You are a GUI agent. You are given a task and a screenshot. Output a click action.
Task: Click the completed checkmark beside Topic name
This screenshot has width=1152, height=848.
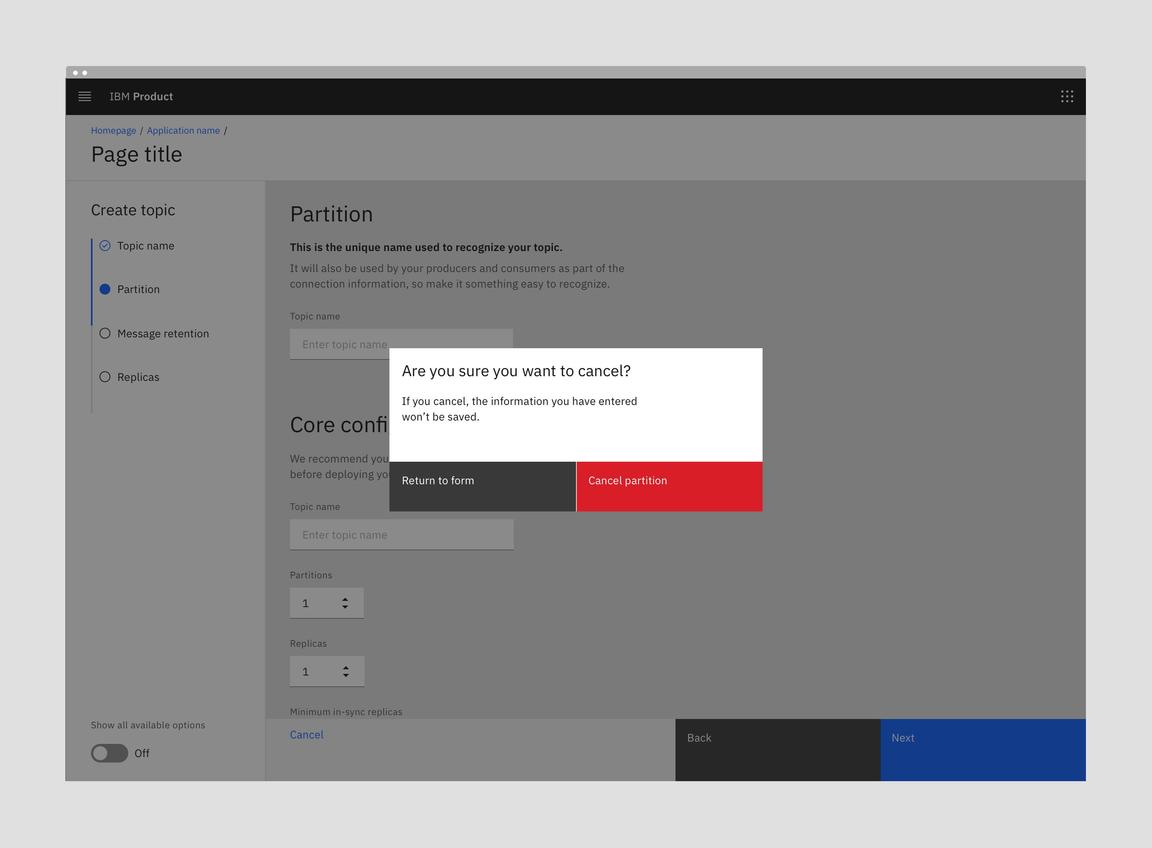[x=105, y=245]
